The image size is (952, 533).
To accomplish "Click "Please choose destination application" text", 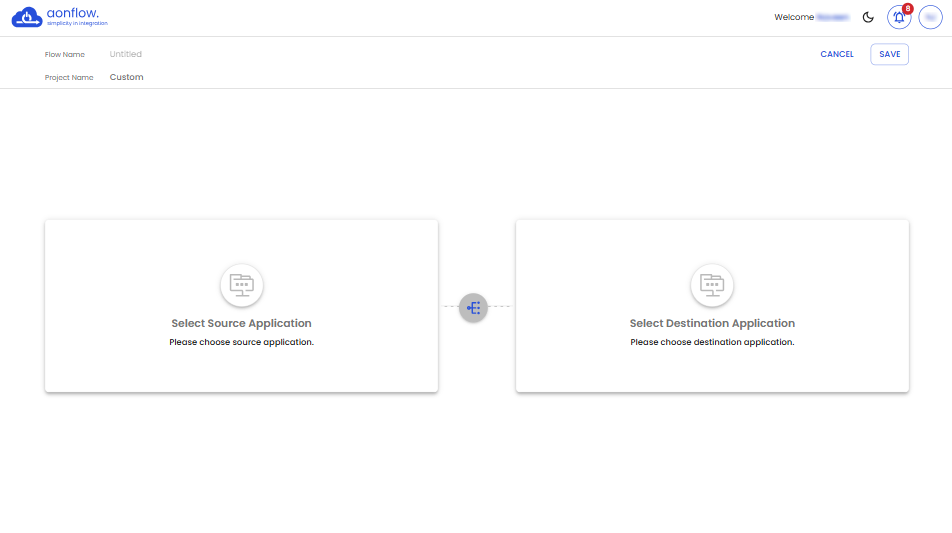I will coord(712,342).
